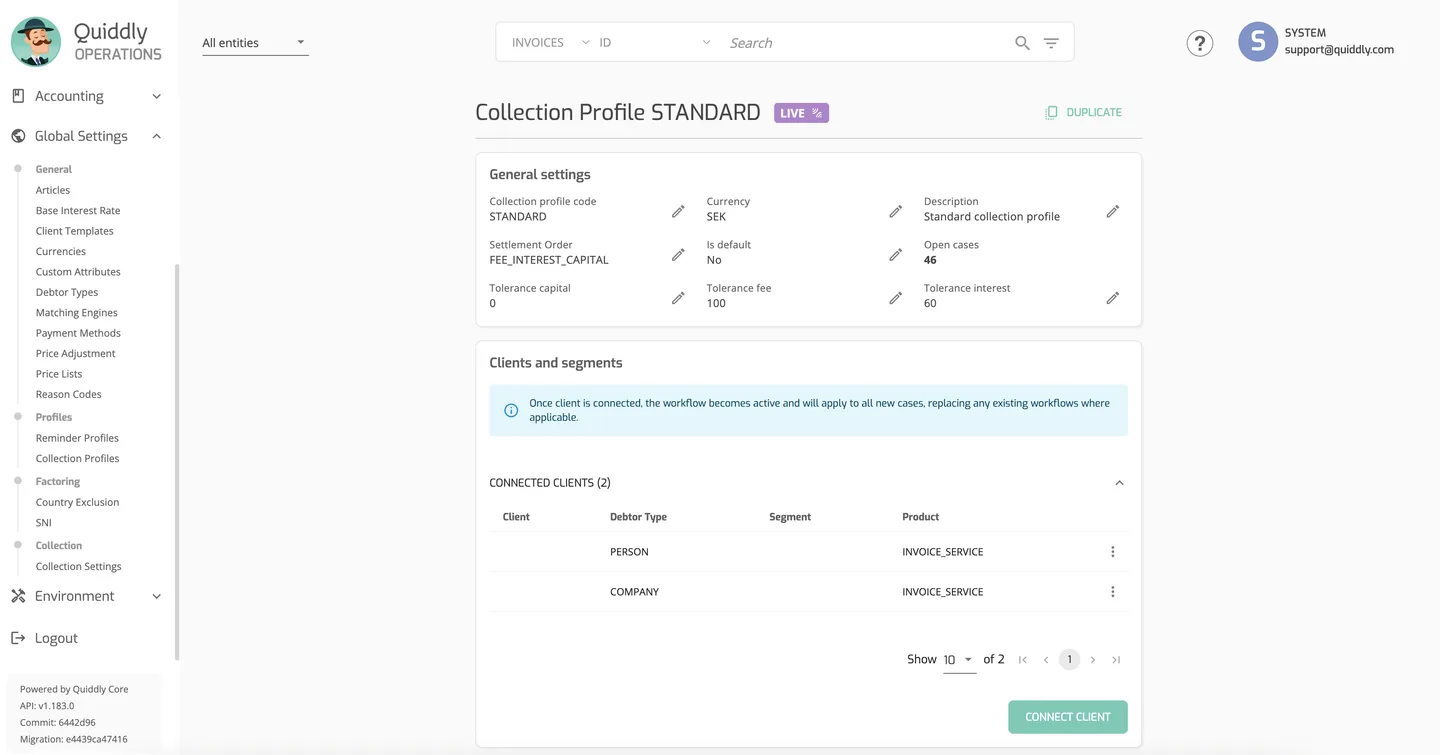Open Payment Methods settings
Viewport: 1440px width, 755px height.
pyautogui.click(x=78, y=333)
